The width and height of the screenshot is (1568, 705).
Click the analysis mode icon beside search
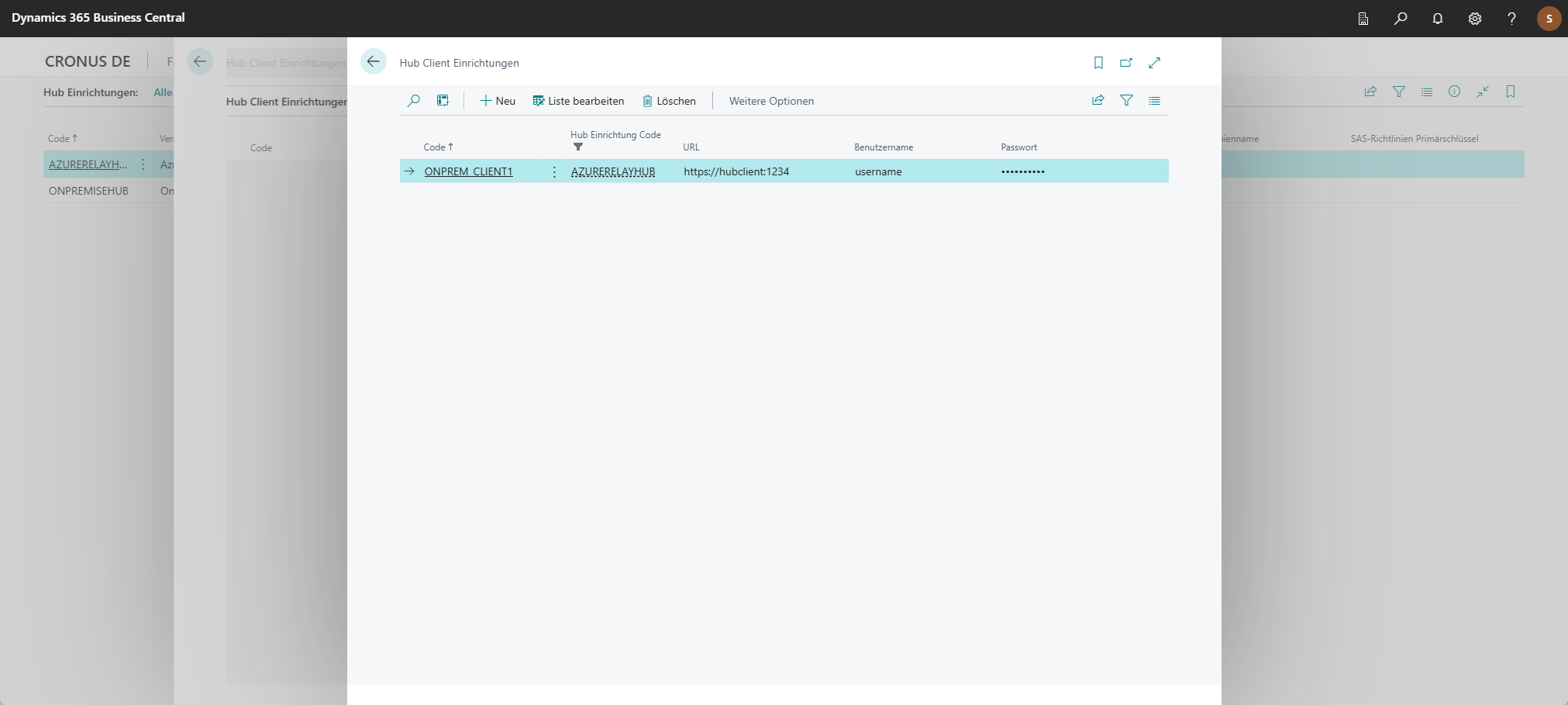tap(443, 101)
